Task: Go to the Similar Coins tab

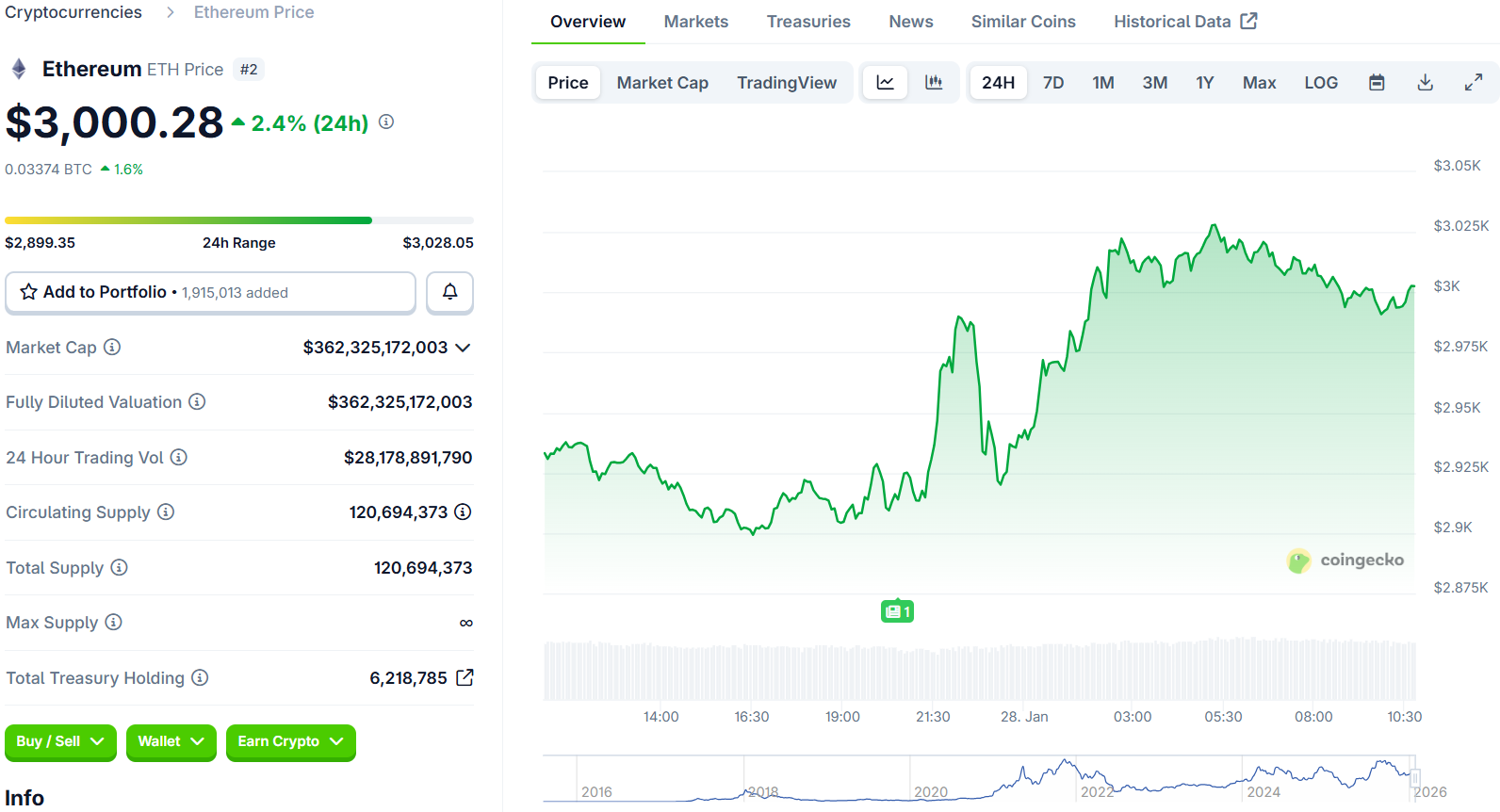Action: pos(1023,22)
